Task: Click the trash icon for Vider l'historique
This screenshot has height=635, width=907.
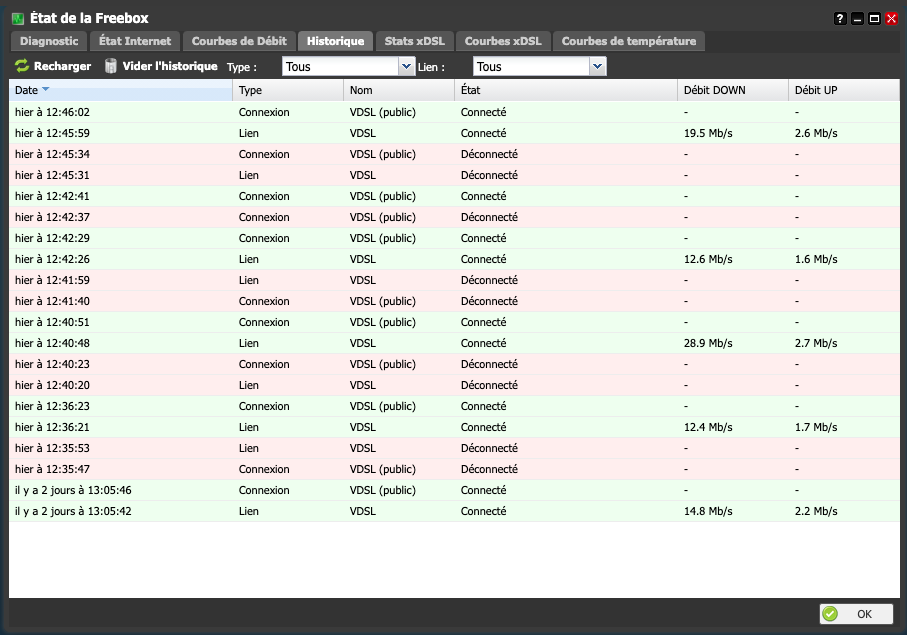Action: point(110,66)
